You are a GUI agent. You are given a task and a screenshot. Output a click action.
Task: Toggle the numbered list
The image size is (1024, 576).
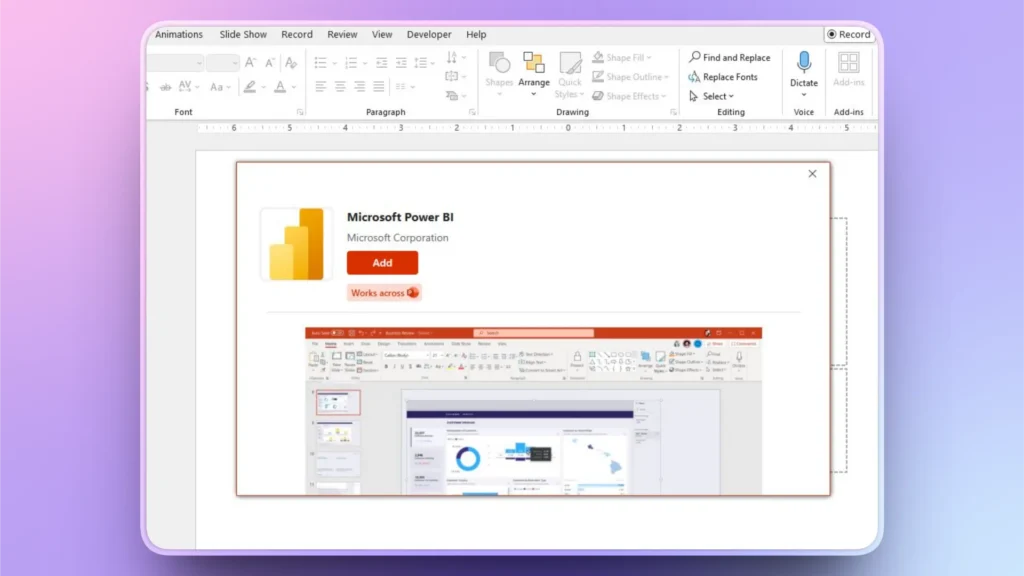pos(350,62)
